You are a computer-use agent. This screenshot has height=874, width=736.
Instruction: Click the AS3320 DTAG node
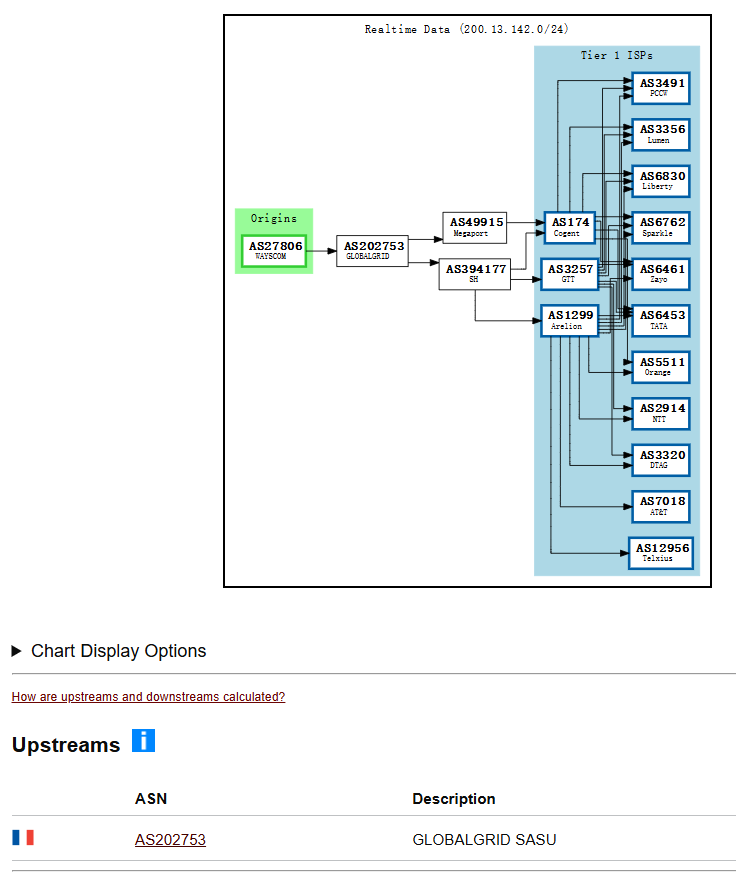pyautogui.click(x=661, y=460)
